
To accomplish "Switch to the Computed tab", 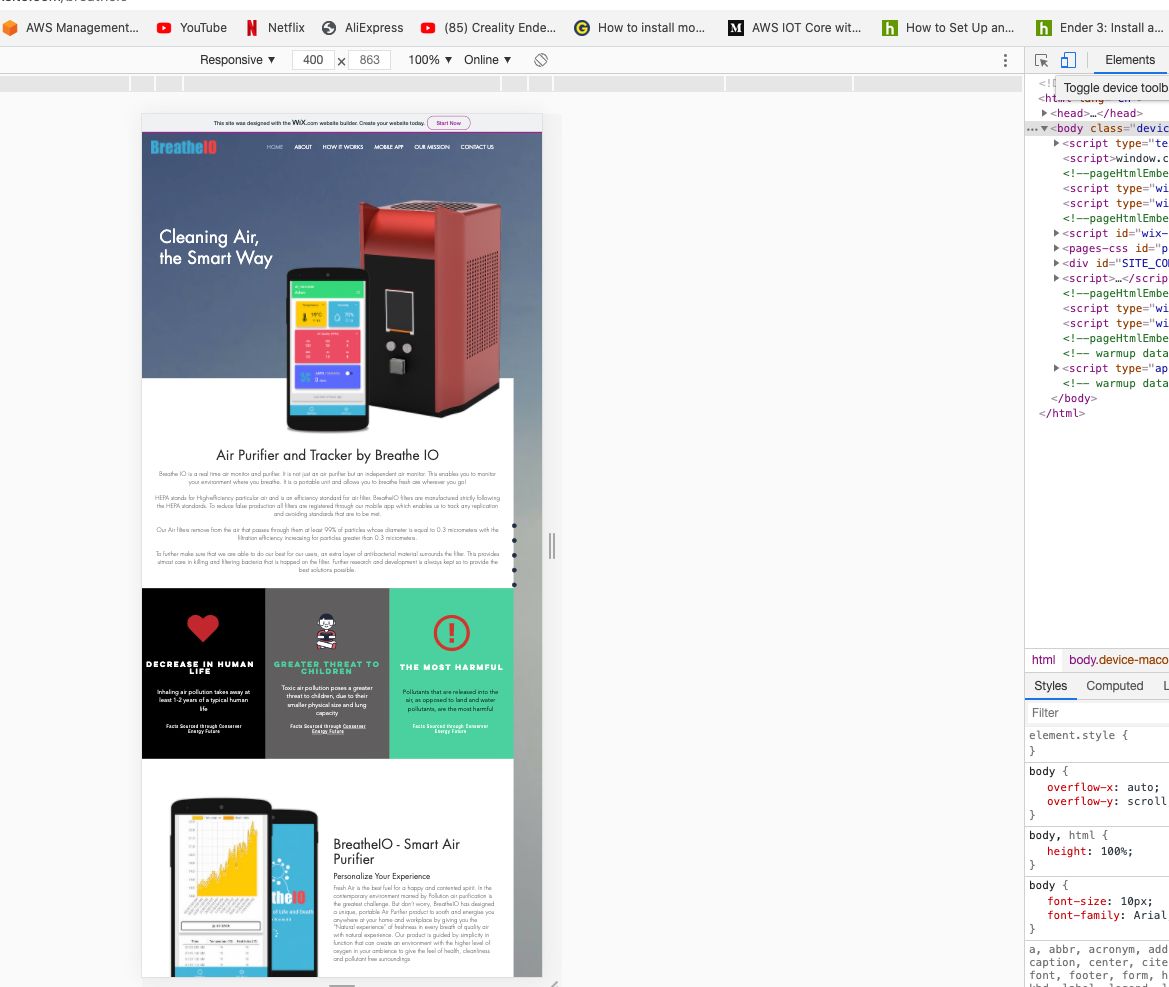I will pos(1115,686).
